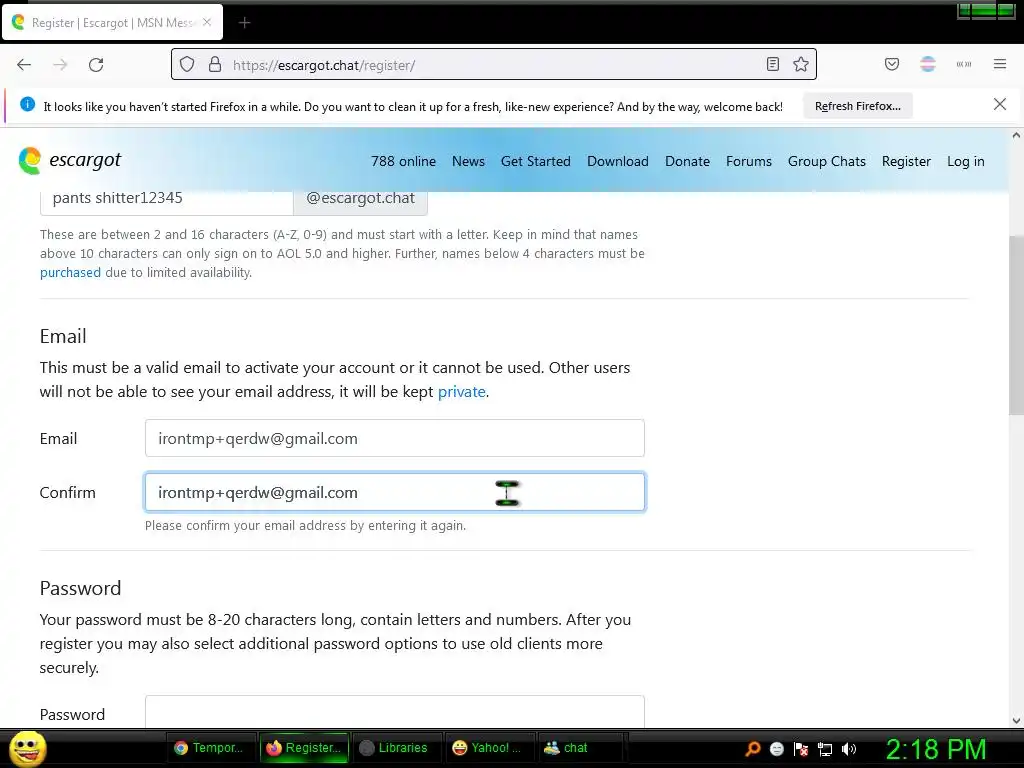1024x768 pixels.
Task: Click the page vertical scrollbar thumb
Action: (1016, 325)
